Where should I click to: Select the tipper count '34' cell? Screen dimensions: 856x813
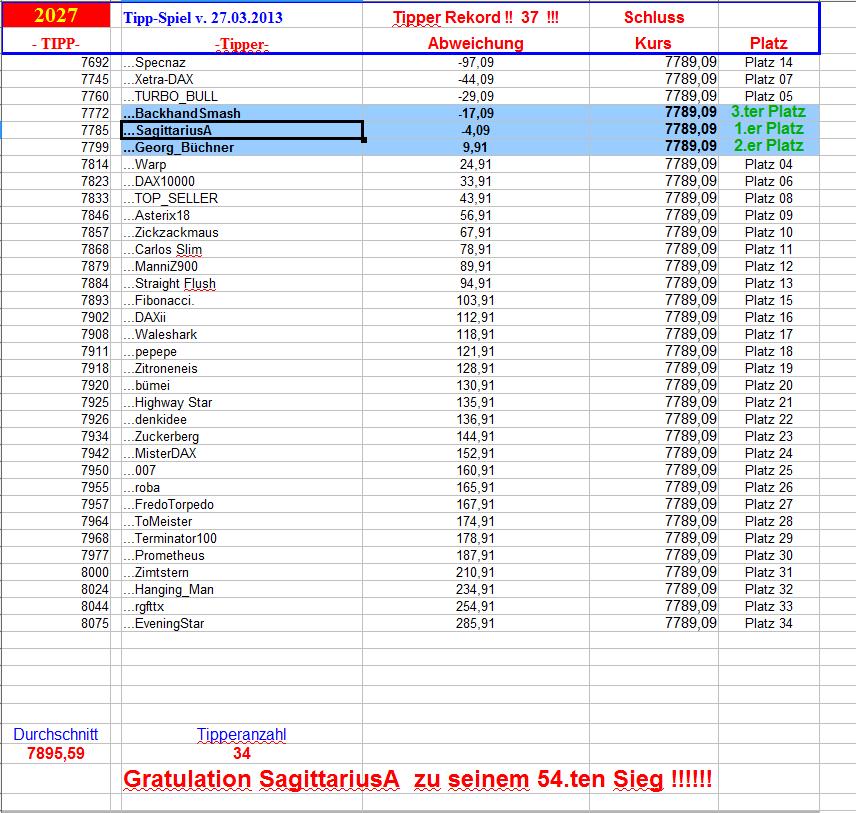coord(241,753)
